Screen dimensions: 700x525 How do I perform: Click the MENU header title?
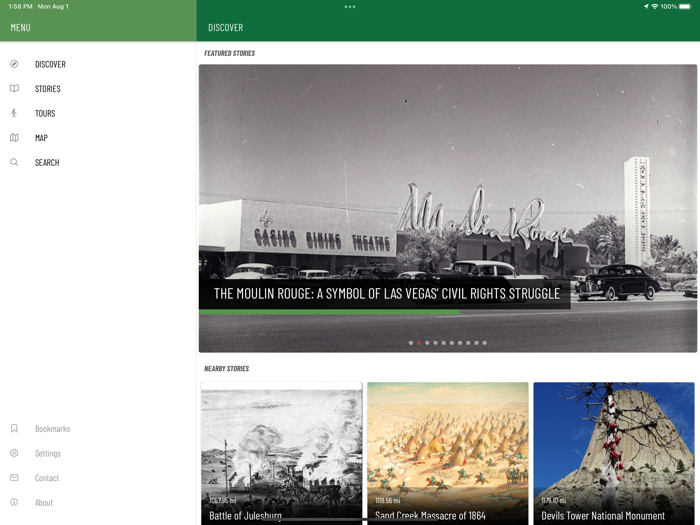click(21, 28)
